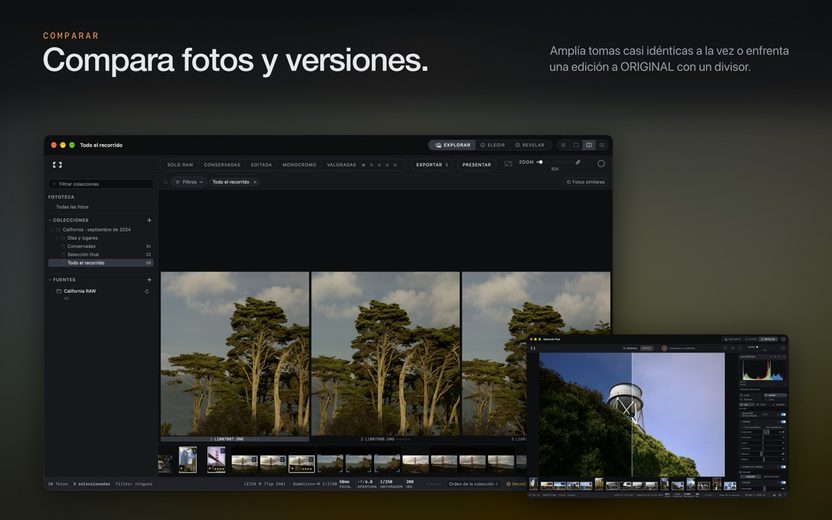The height and width of the screenshot is (520, 832).
Task: Select the California RAW source
Action: pos(80,291)
